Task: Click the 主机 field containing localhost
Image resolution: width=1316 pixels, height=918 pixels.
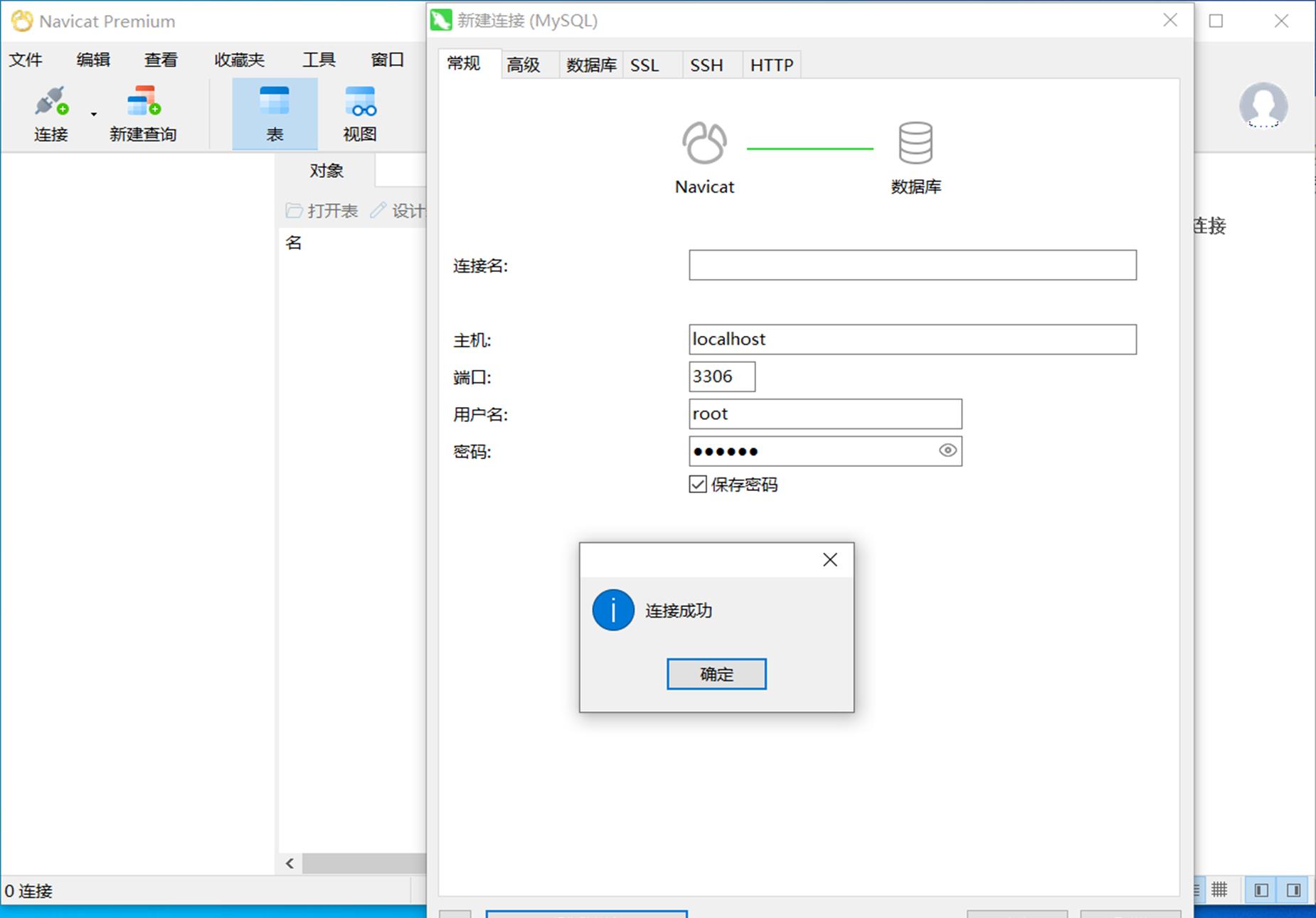Action: 913,339
